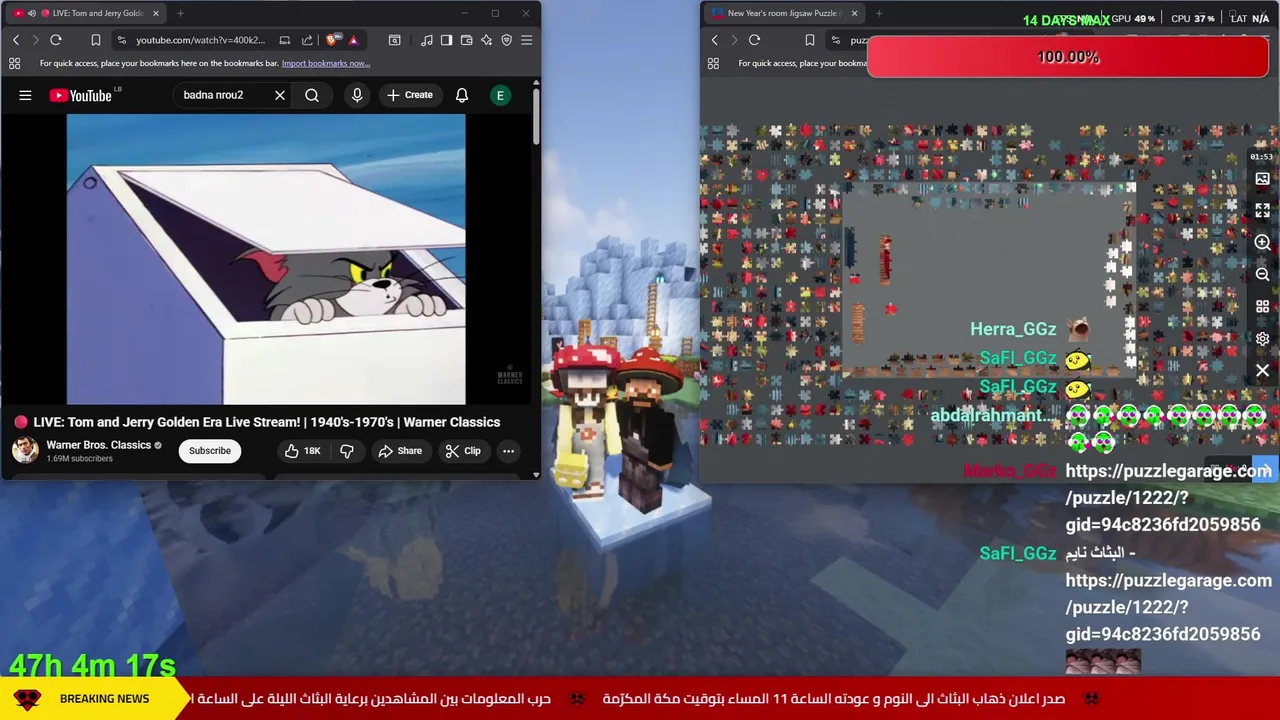This screenshot has width=1280, height=720.
Task: Open Brave VPN shield icon
Action: pyautogui.click(x=507, y=40)
